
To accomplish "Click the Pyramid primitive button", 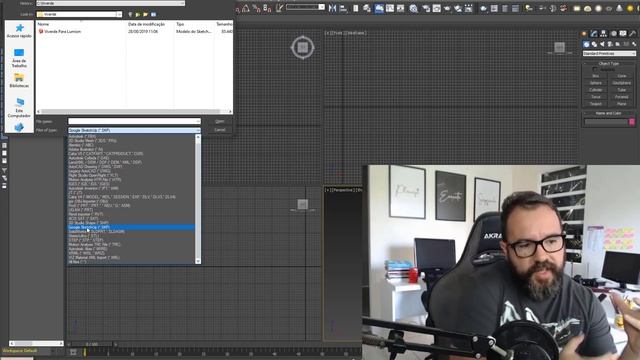I will (621, 97).
